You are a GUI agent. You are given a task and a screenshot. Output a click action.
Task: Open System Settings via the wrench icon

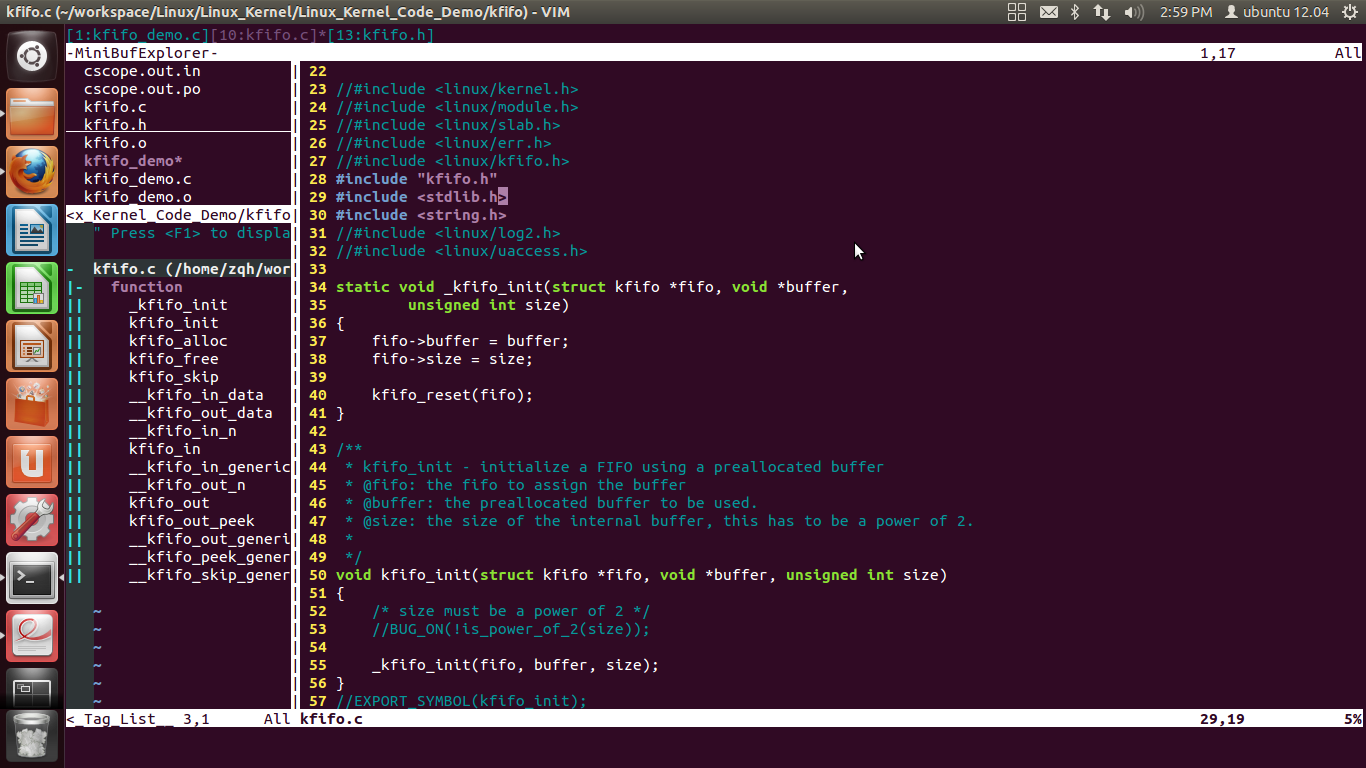pyautogui.click(x=32, y=518)
